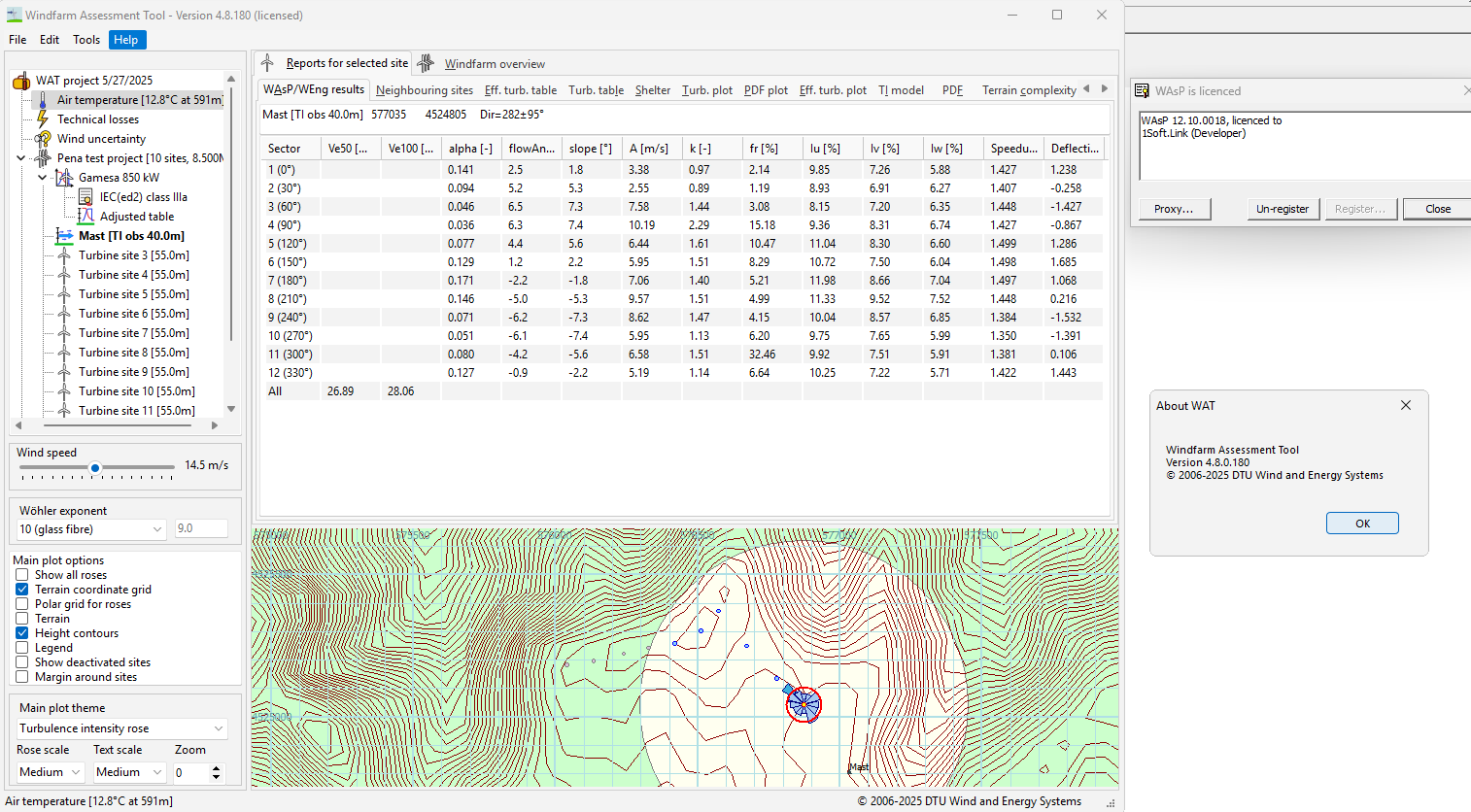1471x812 pixels.
Task: Click the Proxy... button
Action: pyautogui.click(x=1174, y=209)
